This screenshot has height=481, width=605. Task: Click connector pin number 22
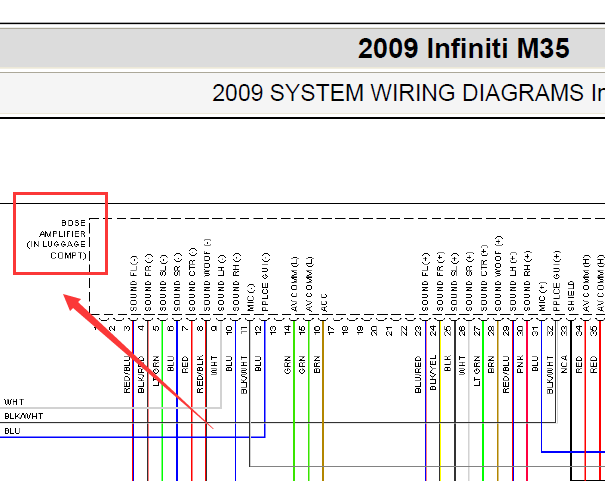(404, 331)
